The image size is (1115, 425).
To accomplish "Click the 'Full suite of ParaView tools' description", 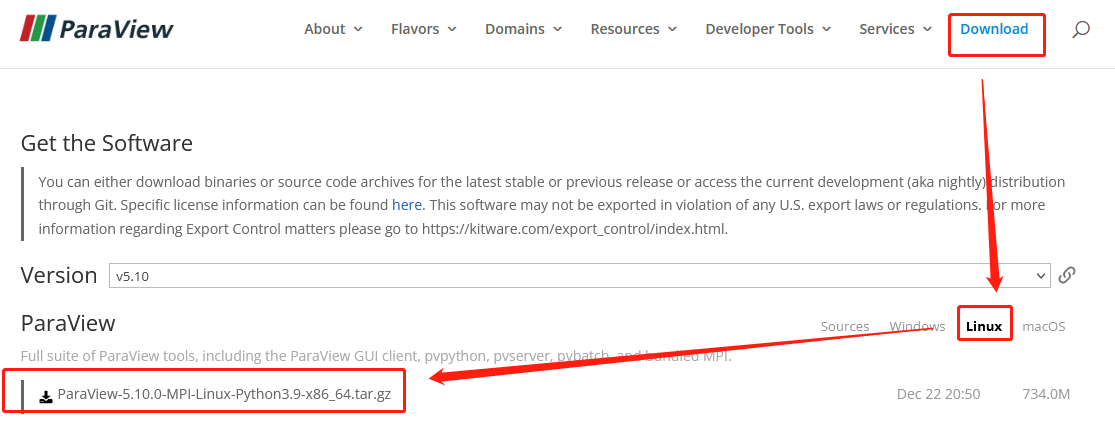I will click(x=376, y=355).
